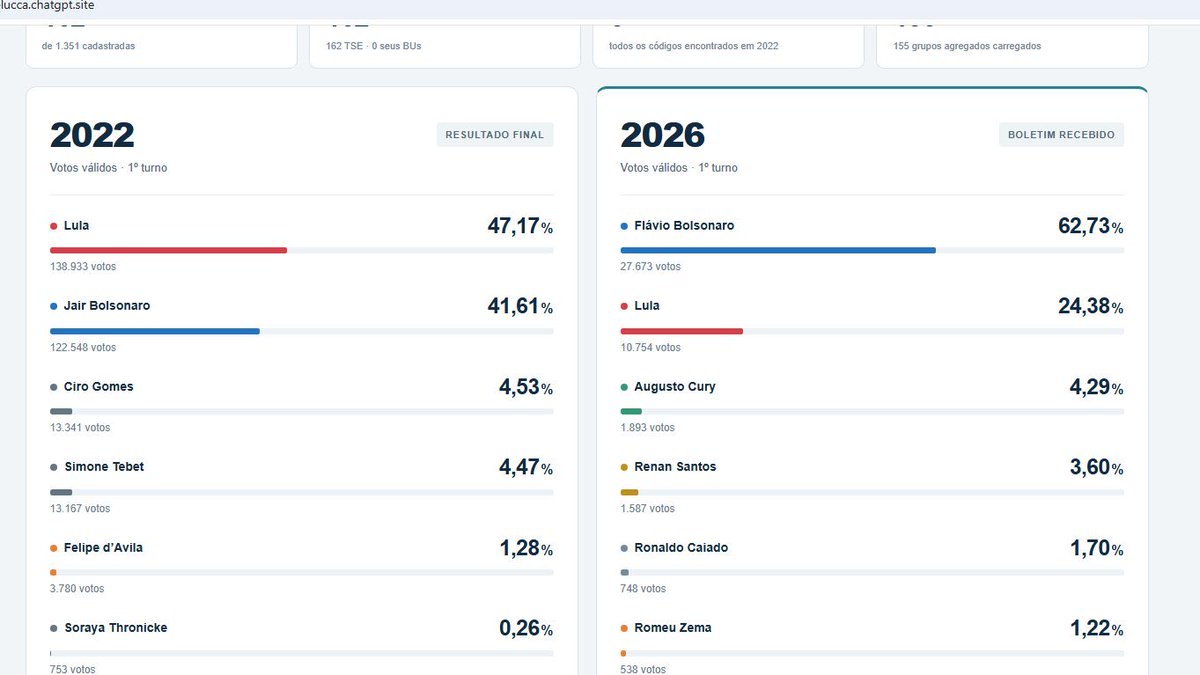
Task: Click the 3.780 votos count
Action: coord(77,589)
